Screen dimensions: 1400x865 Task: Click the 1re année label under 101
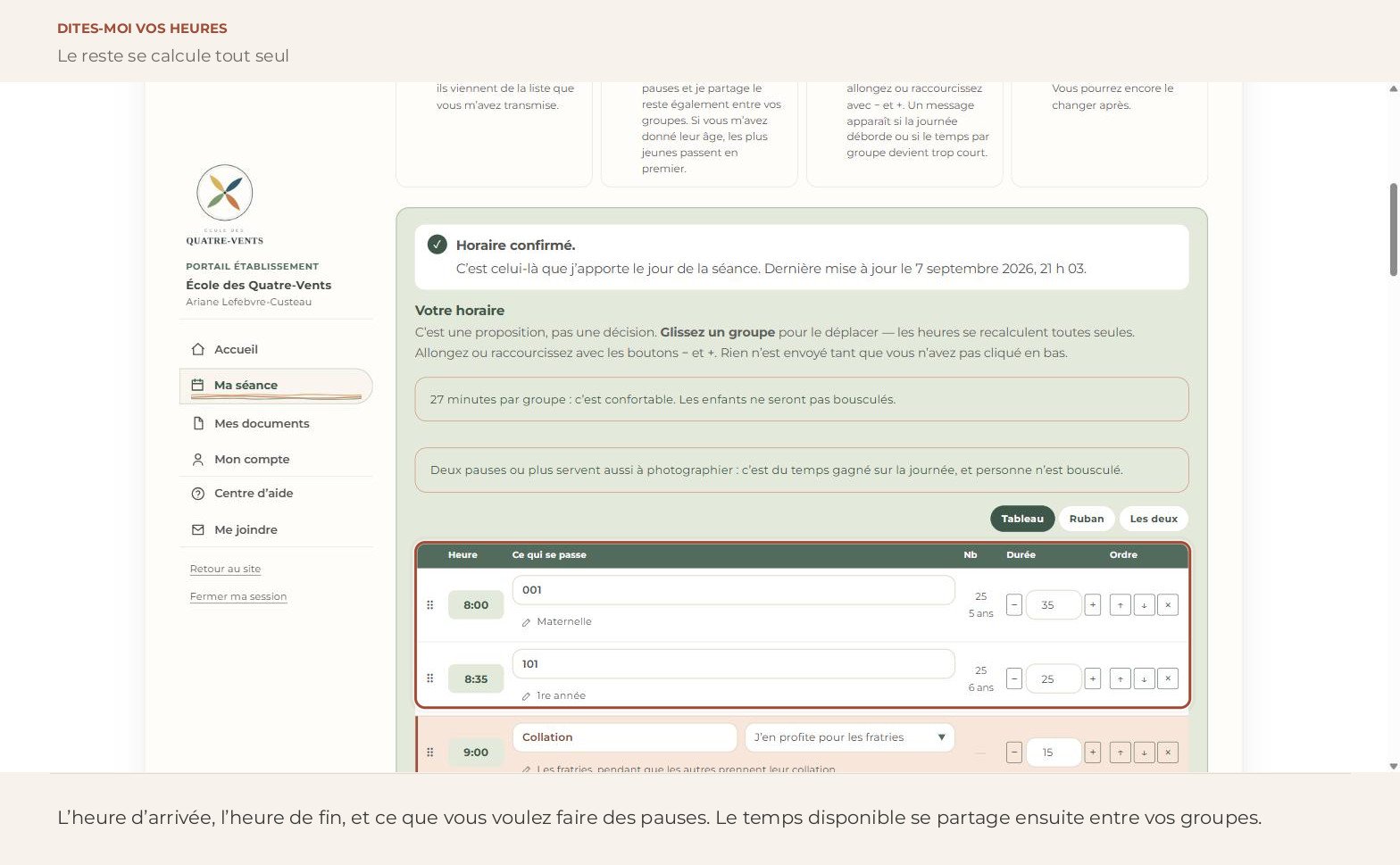561,696
